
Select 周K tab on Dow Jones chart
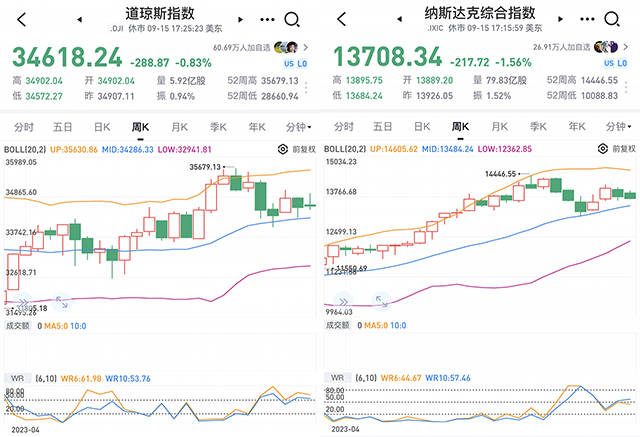pos(140,127)
